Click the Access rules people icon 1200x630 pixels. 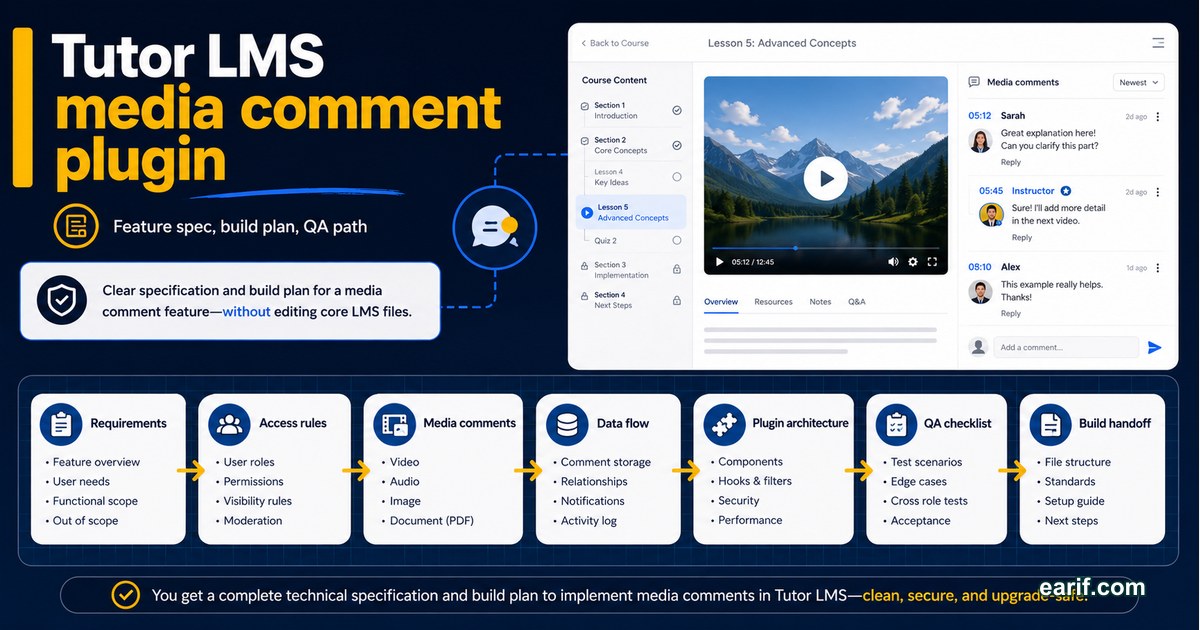point(229,424)
